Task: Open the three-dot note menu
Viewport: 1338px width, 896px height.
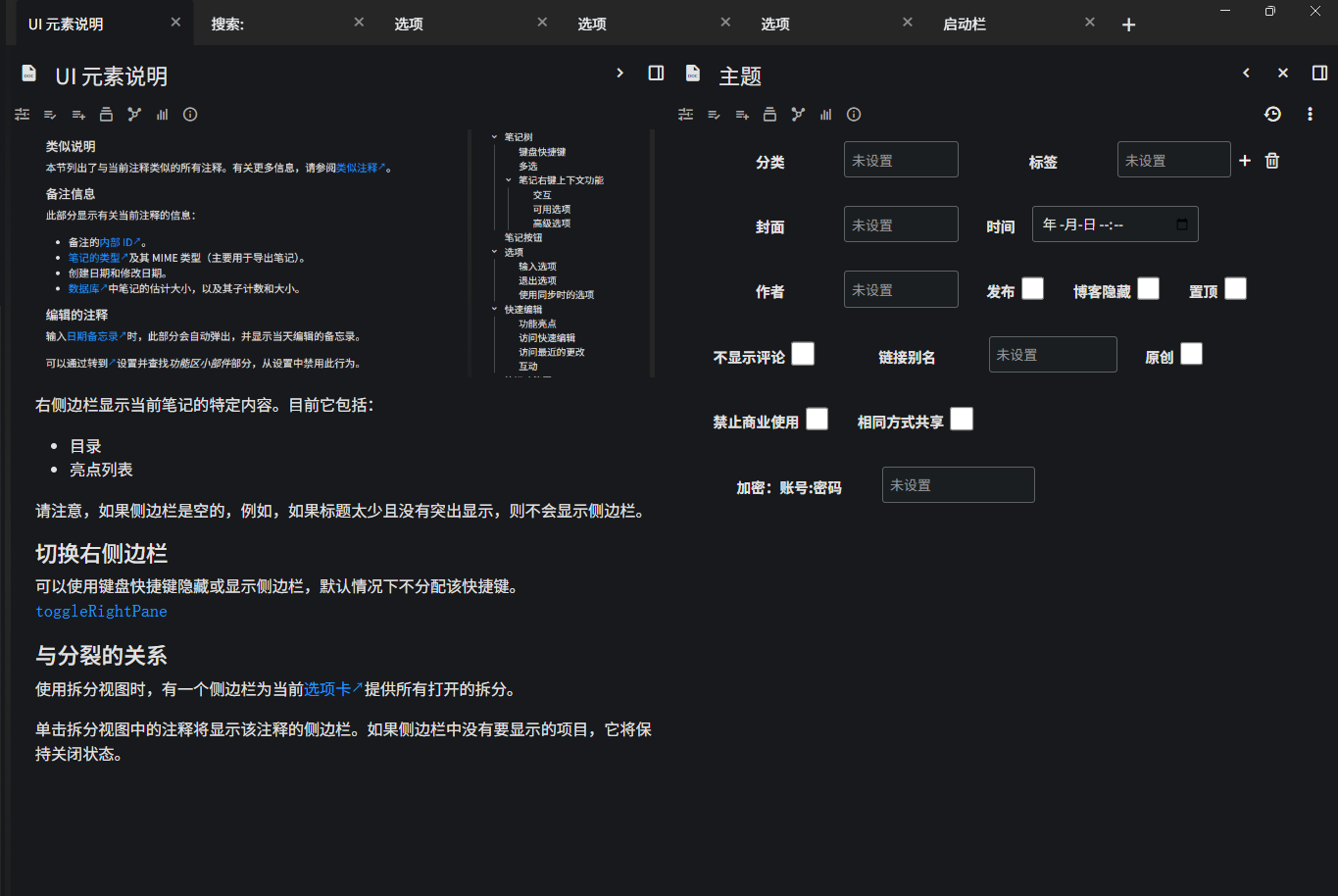Action: [1310, 115]
